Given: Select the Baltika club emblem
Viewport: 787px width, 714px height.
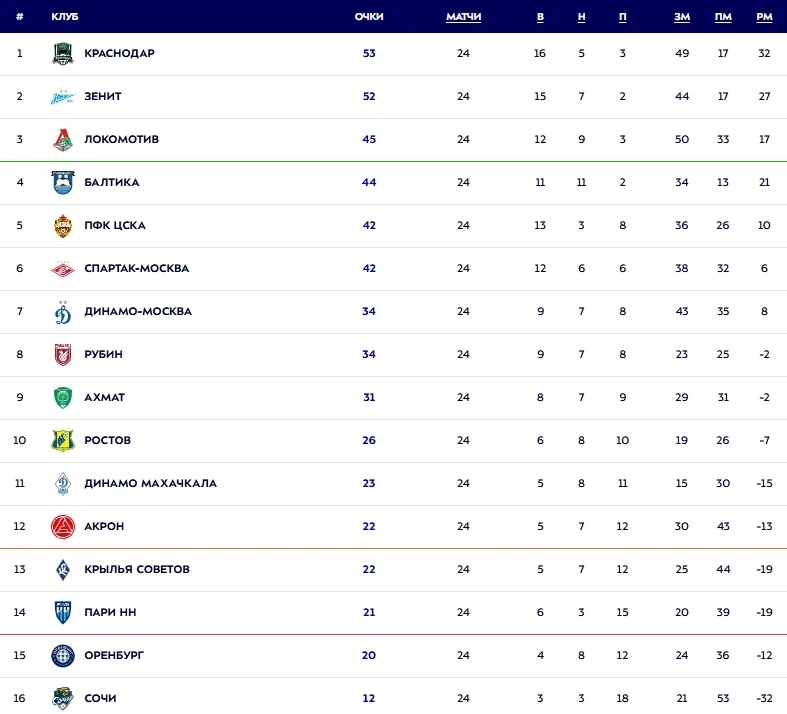Looking at the screenshot, I should click(x=63, y=182).
